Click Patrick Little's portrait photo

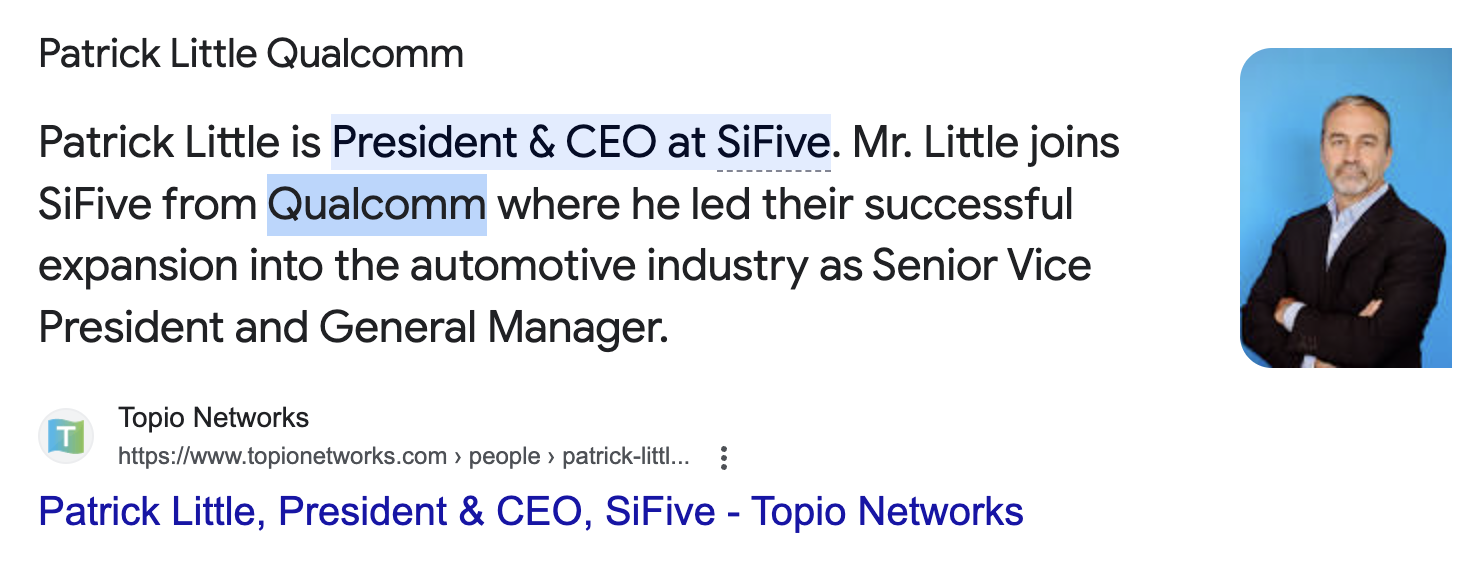point(1345,208)
